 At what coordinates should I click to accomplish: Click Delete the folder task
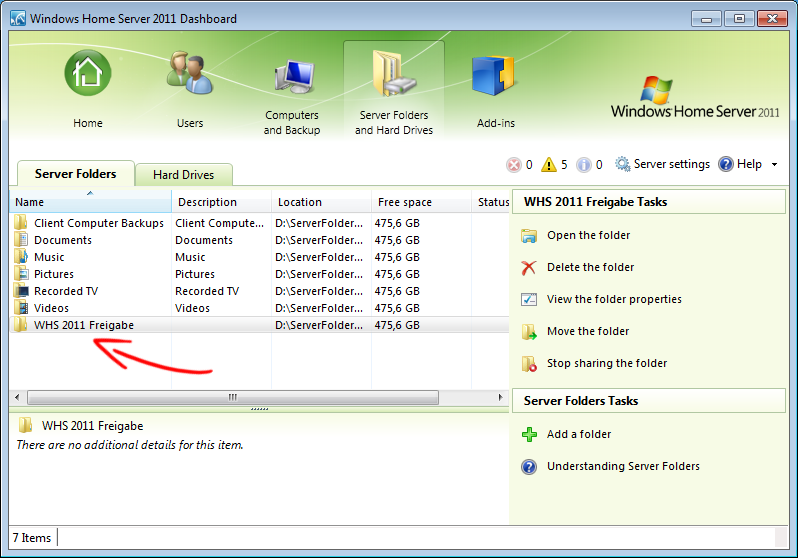click(590, 267)
